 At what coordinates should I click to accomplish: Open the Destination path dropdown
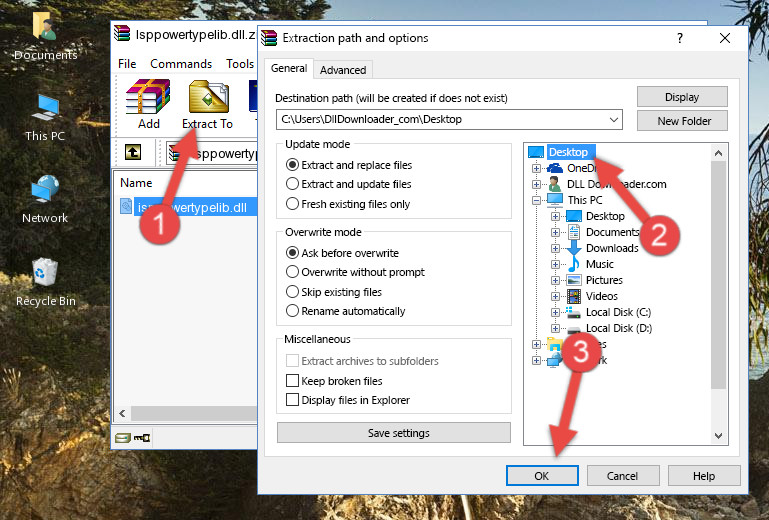(x=614, y=119)
